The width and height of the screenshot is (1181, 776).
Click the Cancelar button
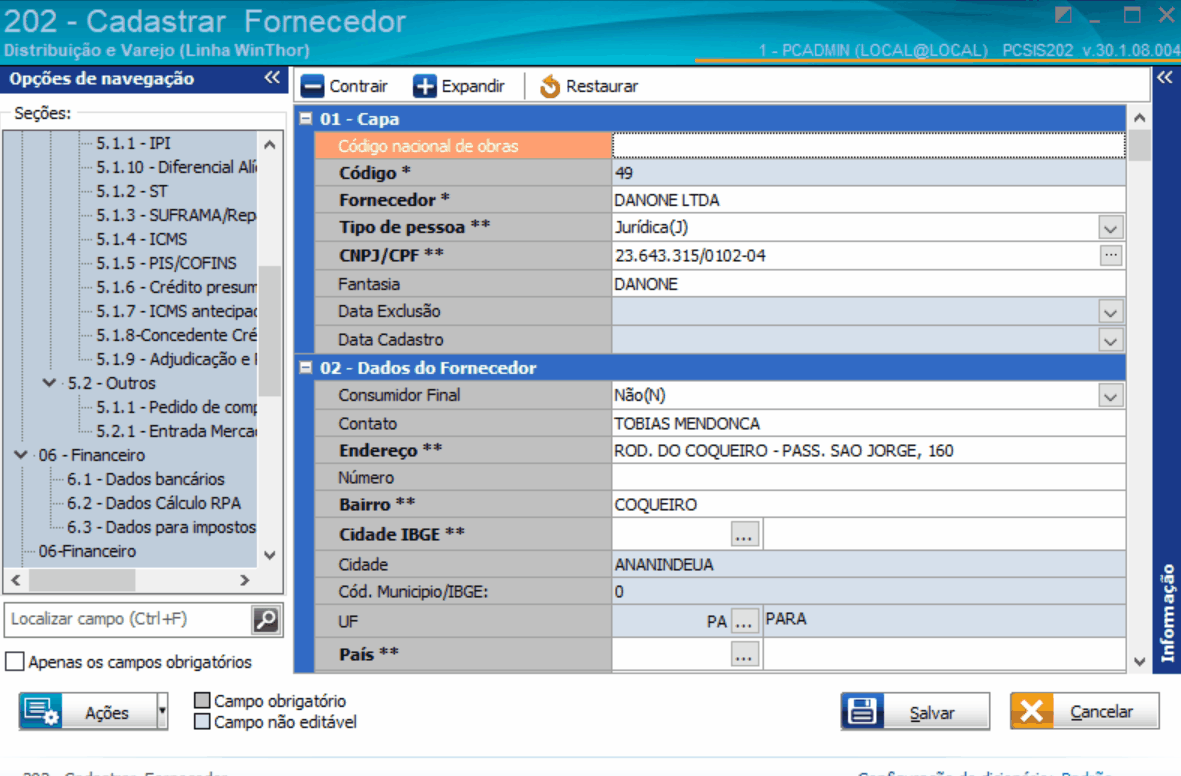pyautogui.click(x=1085, y=711)
